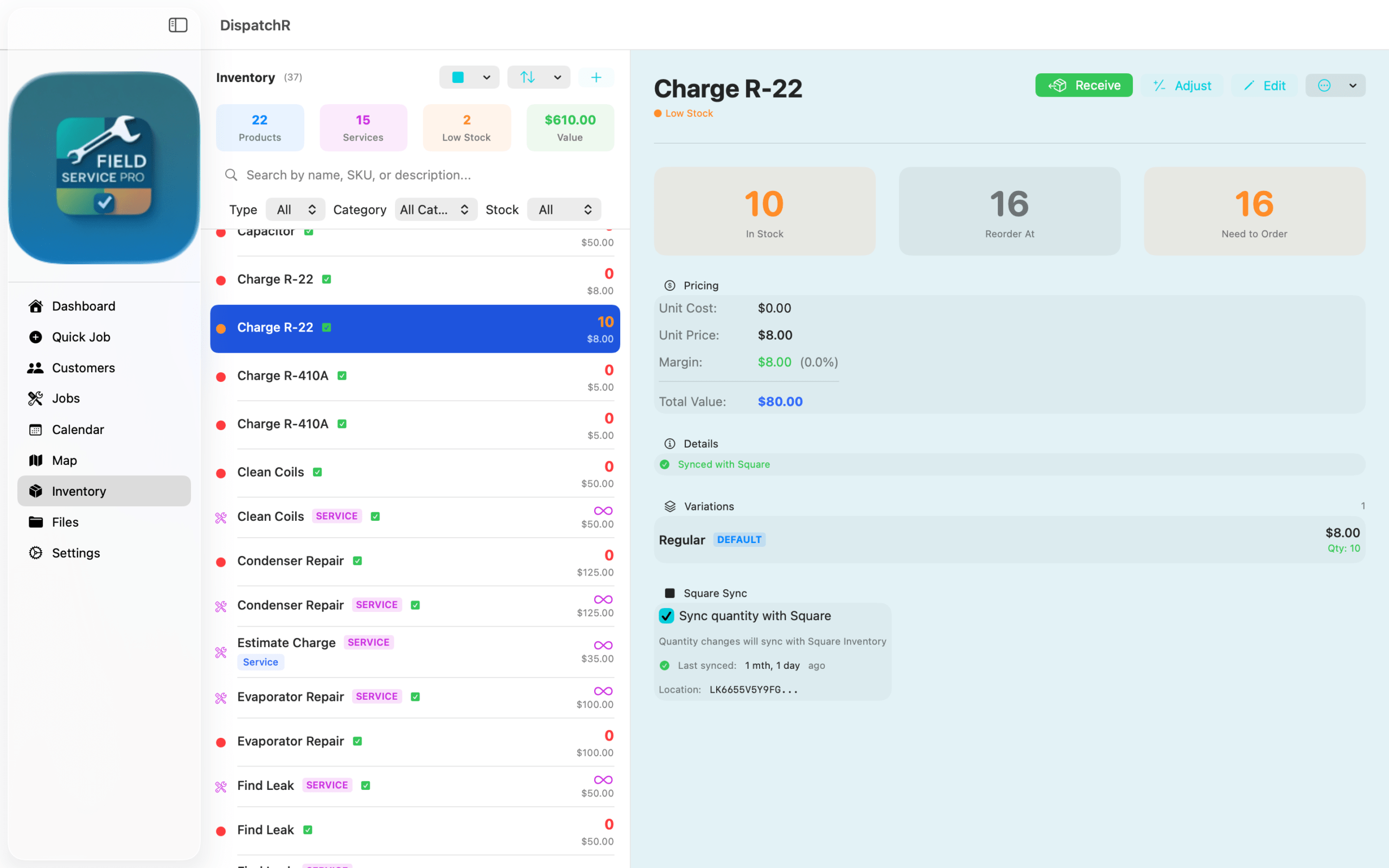This screenshot has width=1389, height=868.
Task: Toggle green checkbox beside Clean Coils service
Action: 375,516
